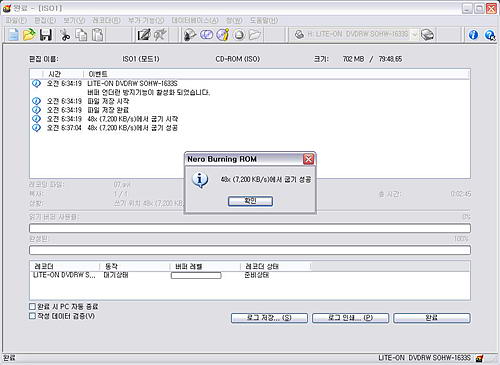
Task: Click the CD-ROM (ISO) label
Action: pos(238,59)
